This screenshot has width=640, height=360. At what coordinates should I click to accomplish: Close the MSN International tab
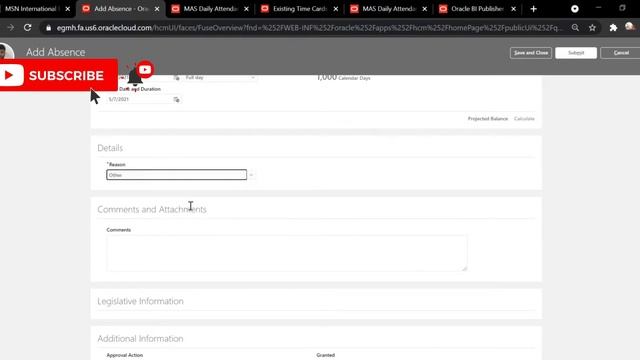pyautogui.click(x=68, y=9)
